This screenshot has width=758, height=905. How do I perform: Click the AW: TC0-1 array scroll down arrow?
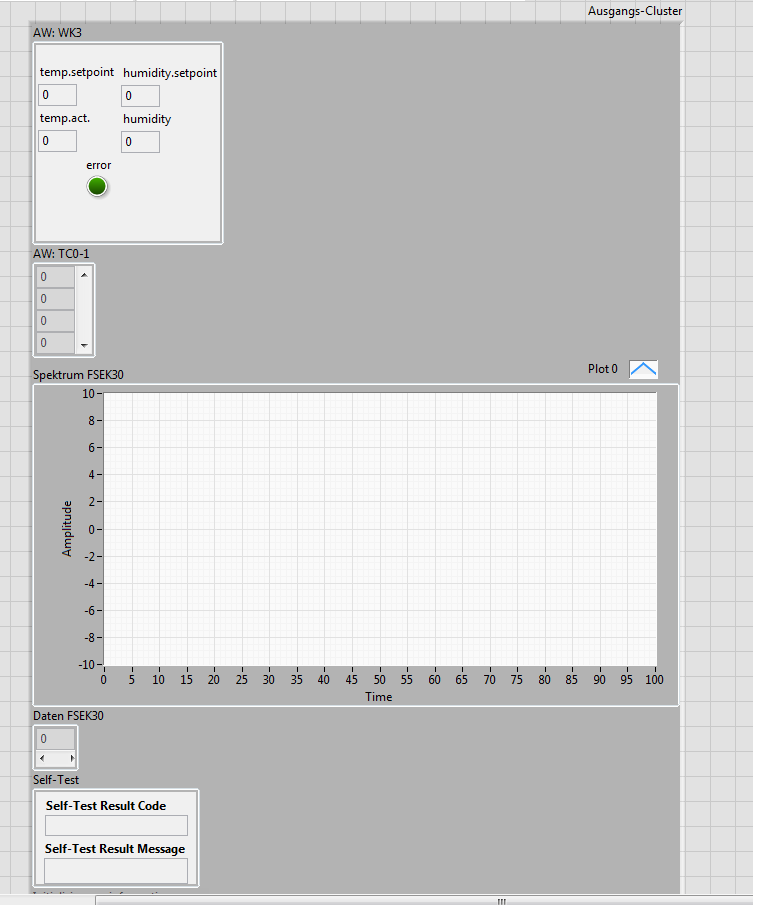click(84, 345)
